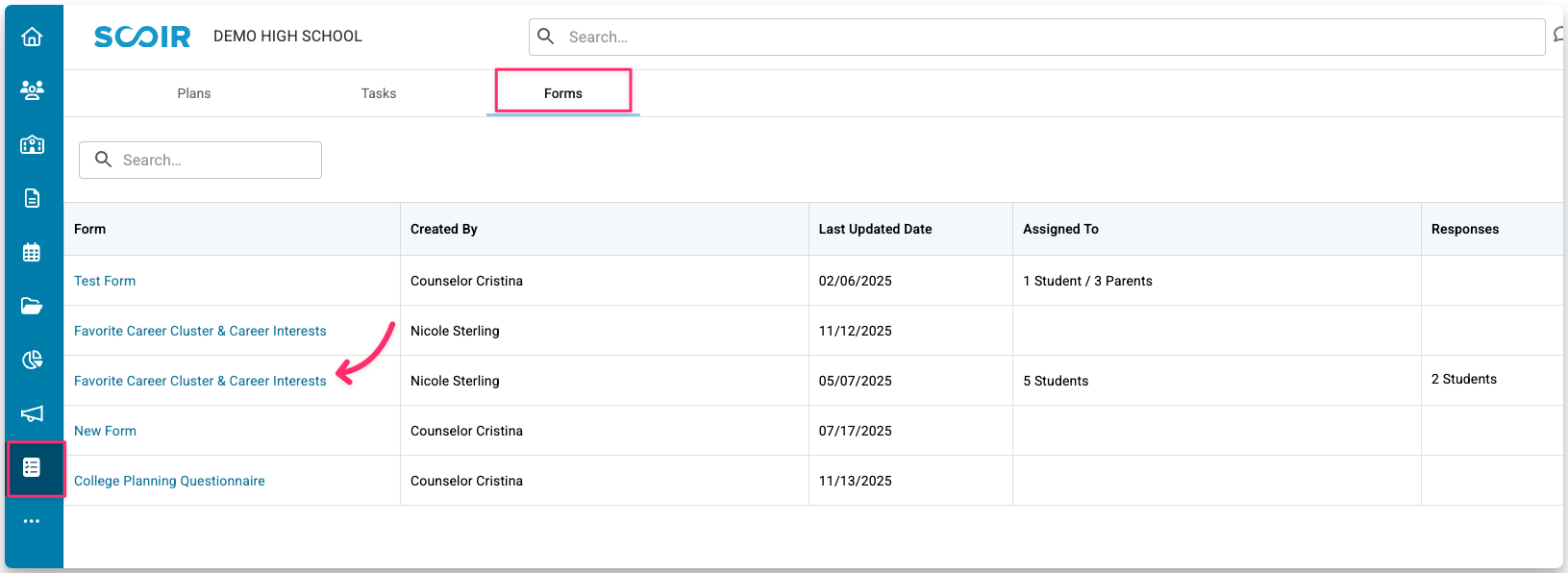Select the highlighted forms list sidebar icon
The height and width of the screenshot is (573, 1568).
(32, 467)
